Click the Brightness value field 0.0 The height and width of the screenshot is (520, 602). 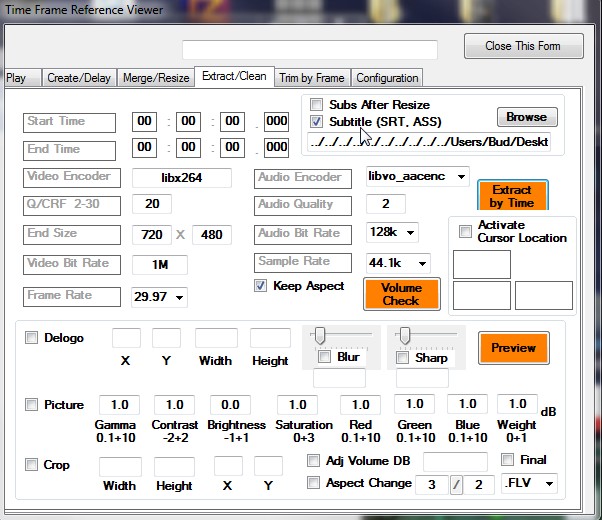click(x=230, y=405)
